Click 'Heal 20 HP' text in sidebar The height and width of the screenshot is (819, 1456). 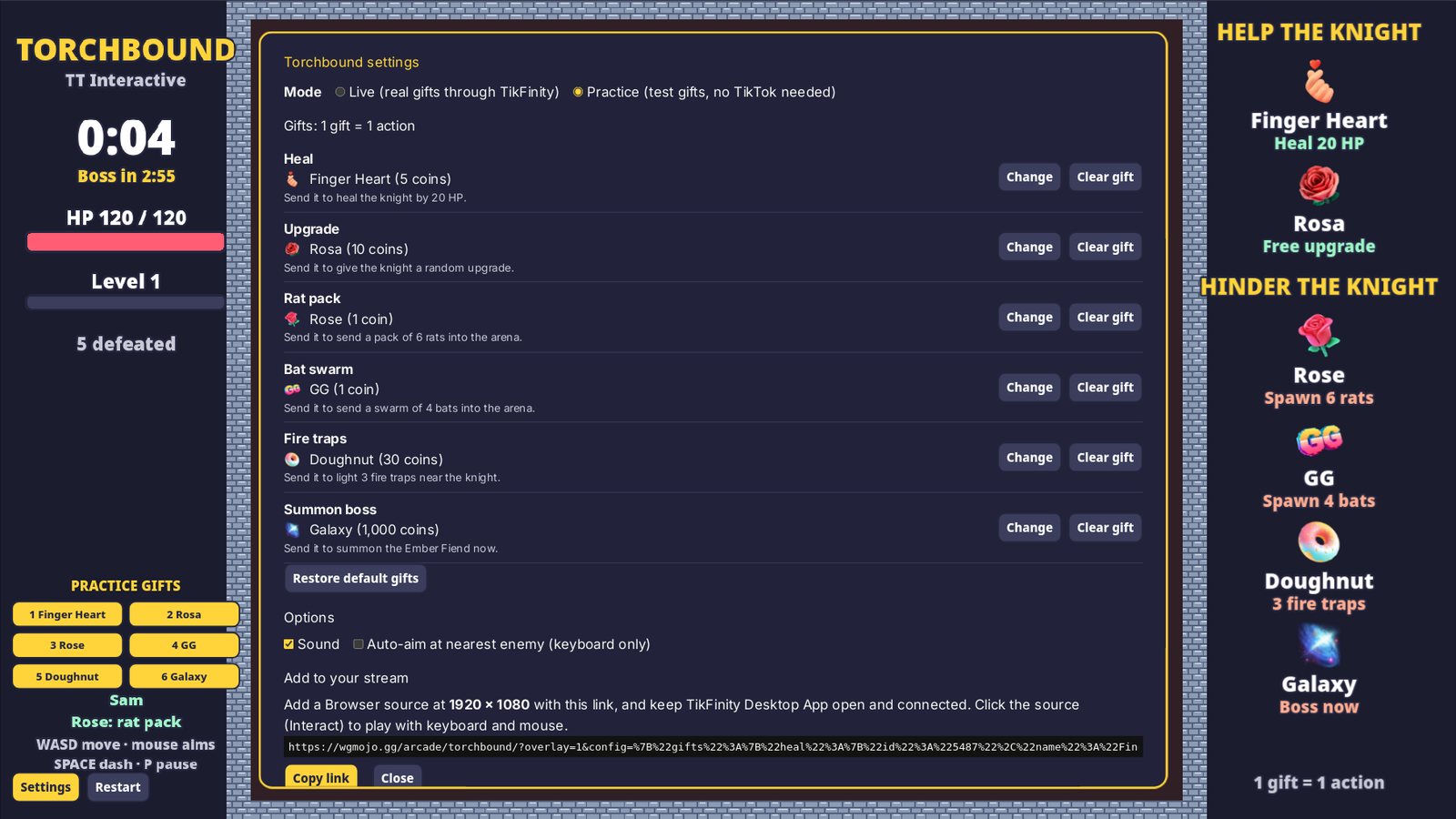click(1319, 144)
